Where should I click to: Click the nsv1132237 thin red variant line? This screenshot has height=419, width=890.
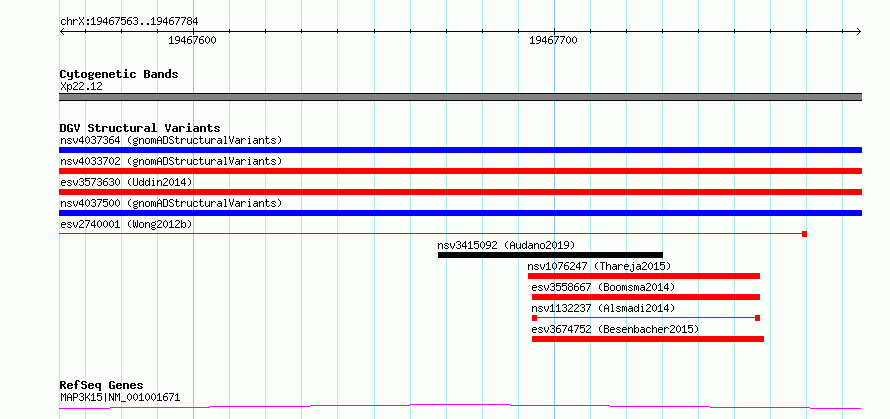(646, 318)
